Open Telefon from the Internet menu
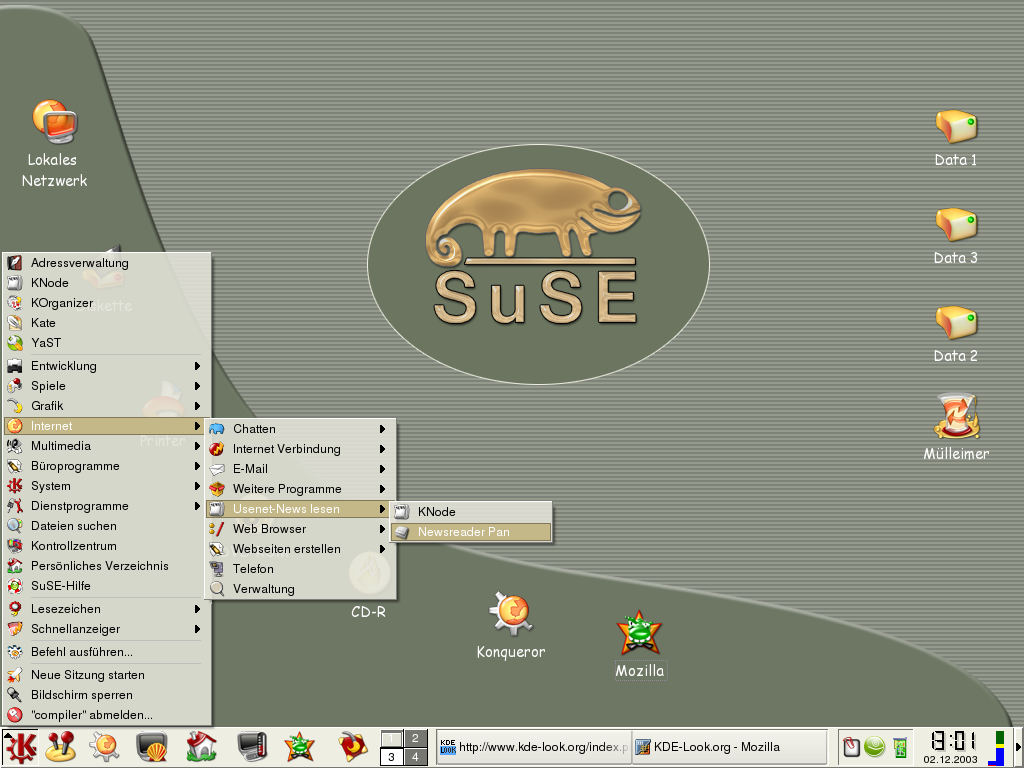The height and width of the screenshot is (768, 1024). [300, 569]
